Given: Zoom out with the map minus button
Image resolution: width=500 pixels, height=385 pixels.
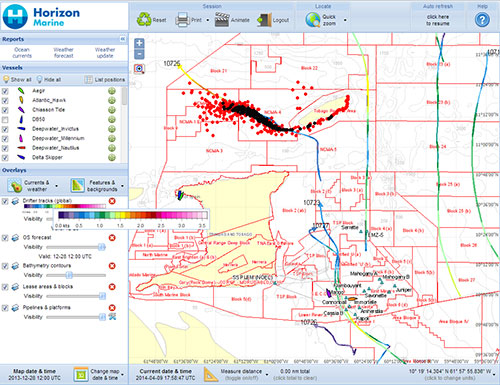Looking at the screenshot, I should click(139, 54).
